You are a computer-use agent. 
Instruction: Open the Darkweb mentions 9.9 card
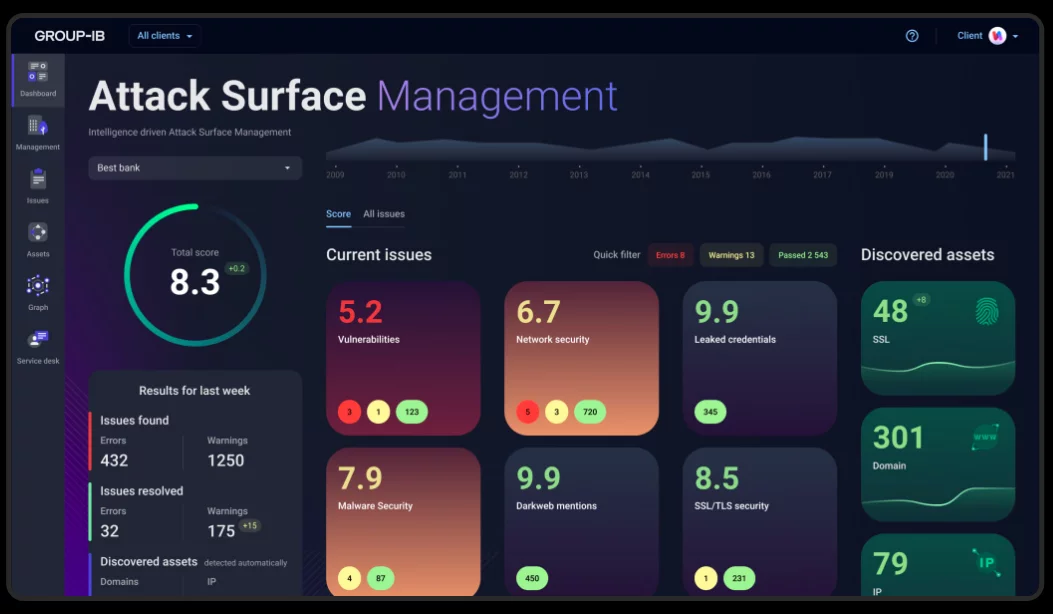[582, 522]
